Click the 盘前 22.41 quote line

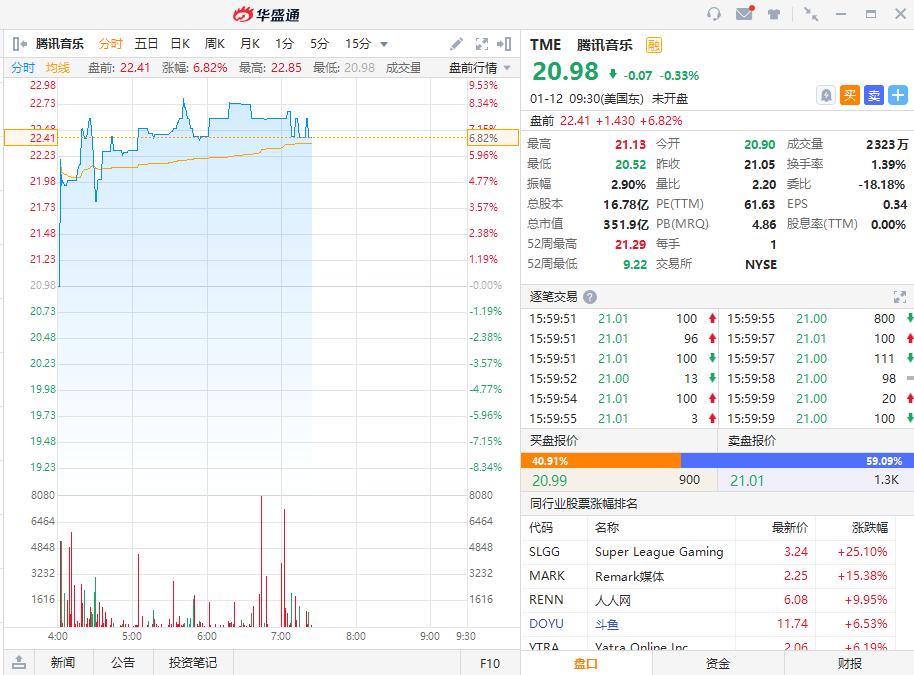[x=606, y=121]
